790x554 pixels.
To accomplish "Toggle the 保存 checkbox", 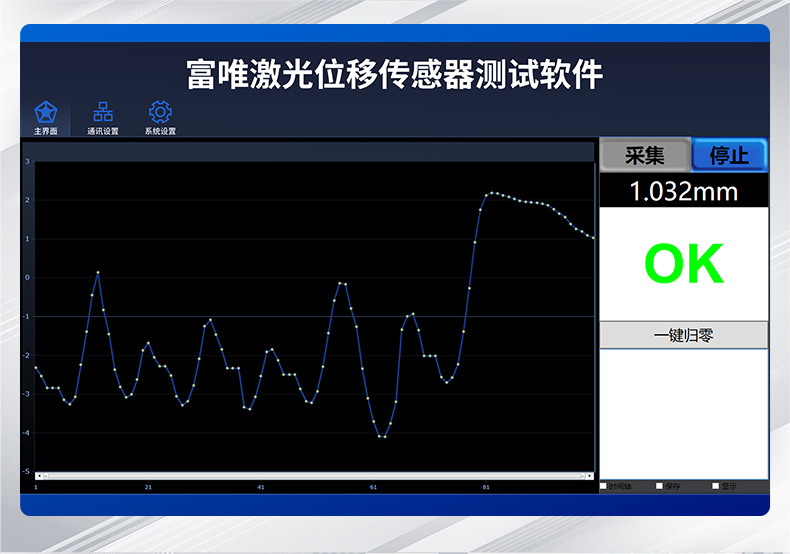I will (x=659, y=486).
